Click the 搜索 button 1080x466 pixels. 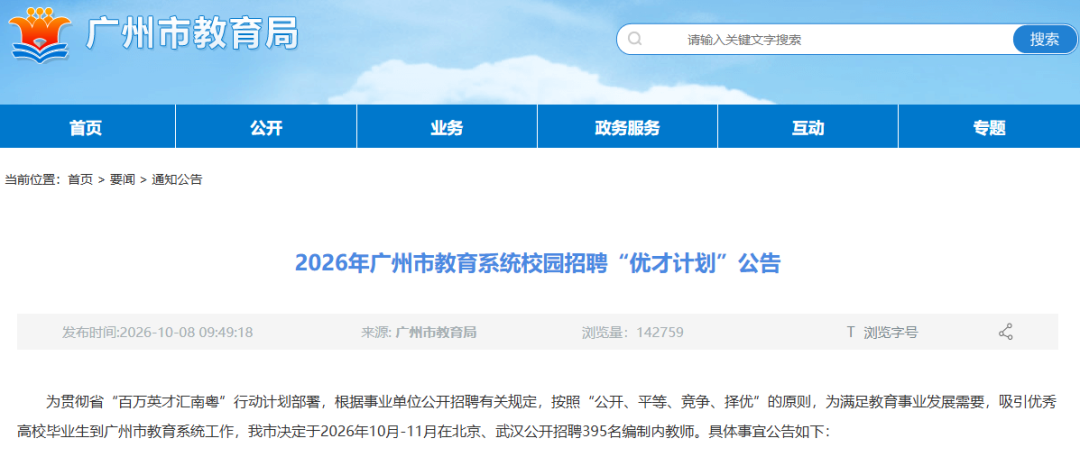pyautogui.click(x=1044, y=39)
